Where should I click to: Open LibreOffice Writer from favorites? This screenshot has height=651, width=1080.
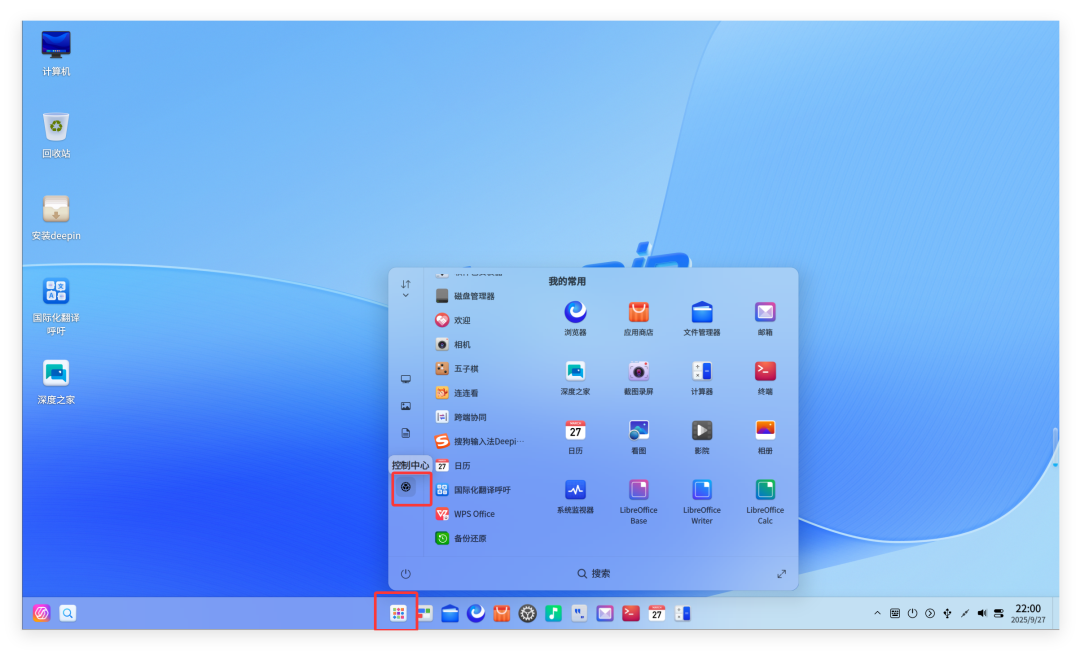click(x=702, y=501)
